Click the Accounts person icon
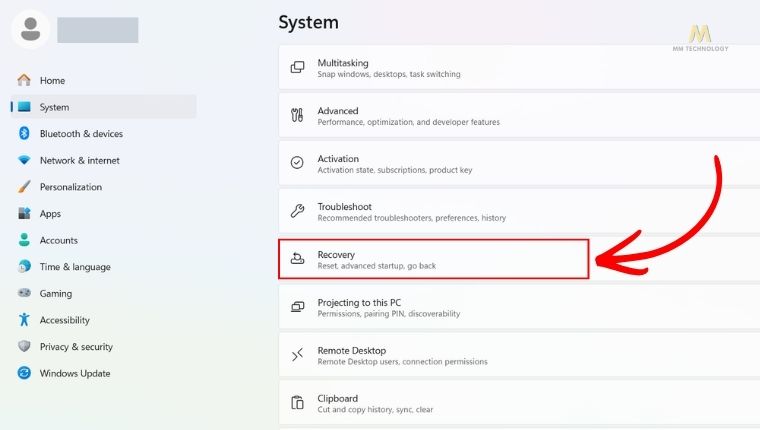Screen dimensions: 760x430 click(24, 239)
